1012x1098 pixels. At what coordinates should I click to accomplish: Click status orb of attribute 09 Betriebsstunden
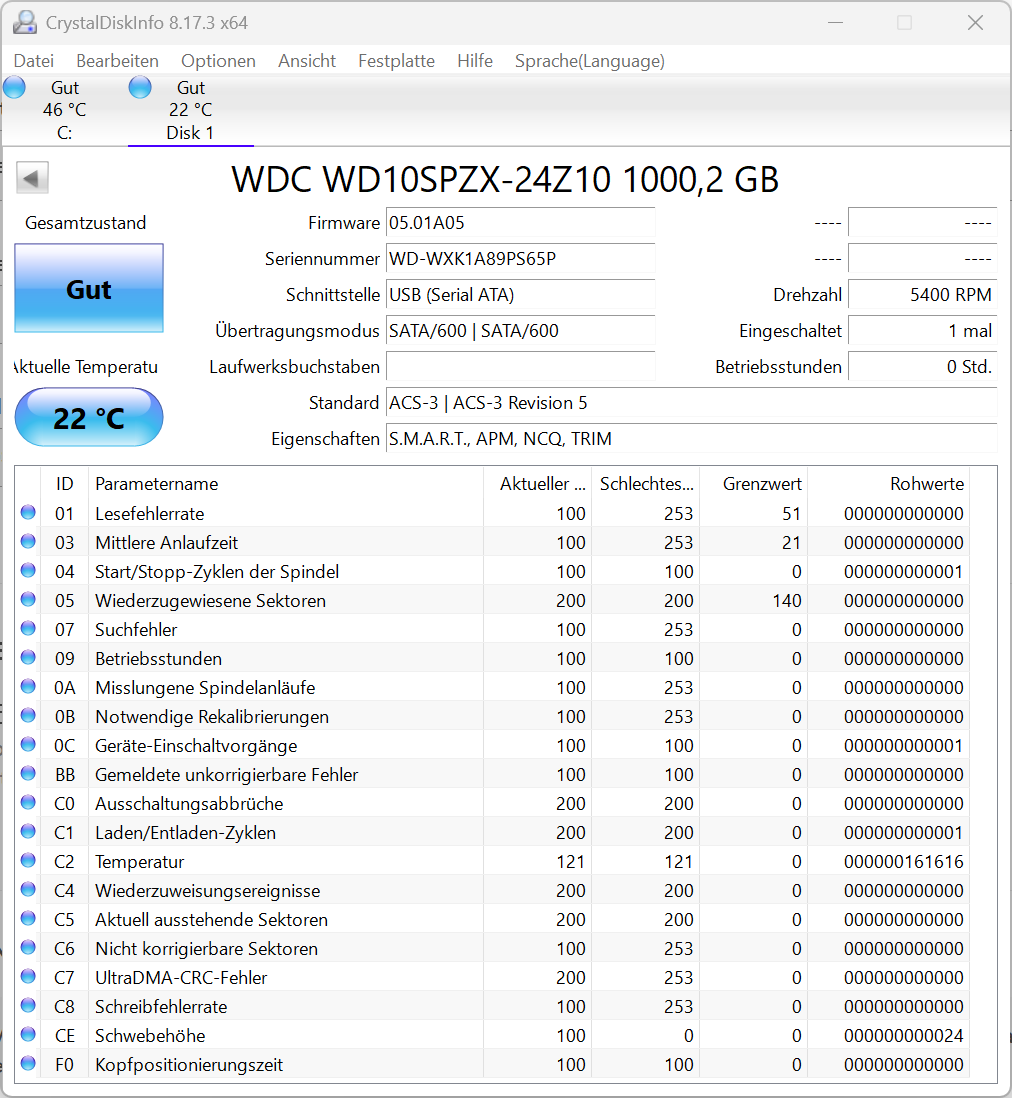point(28,658)
